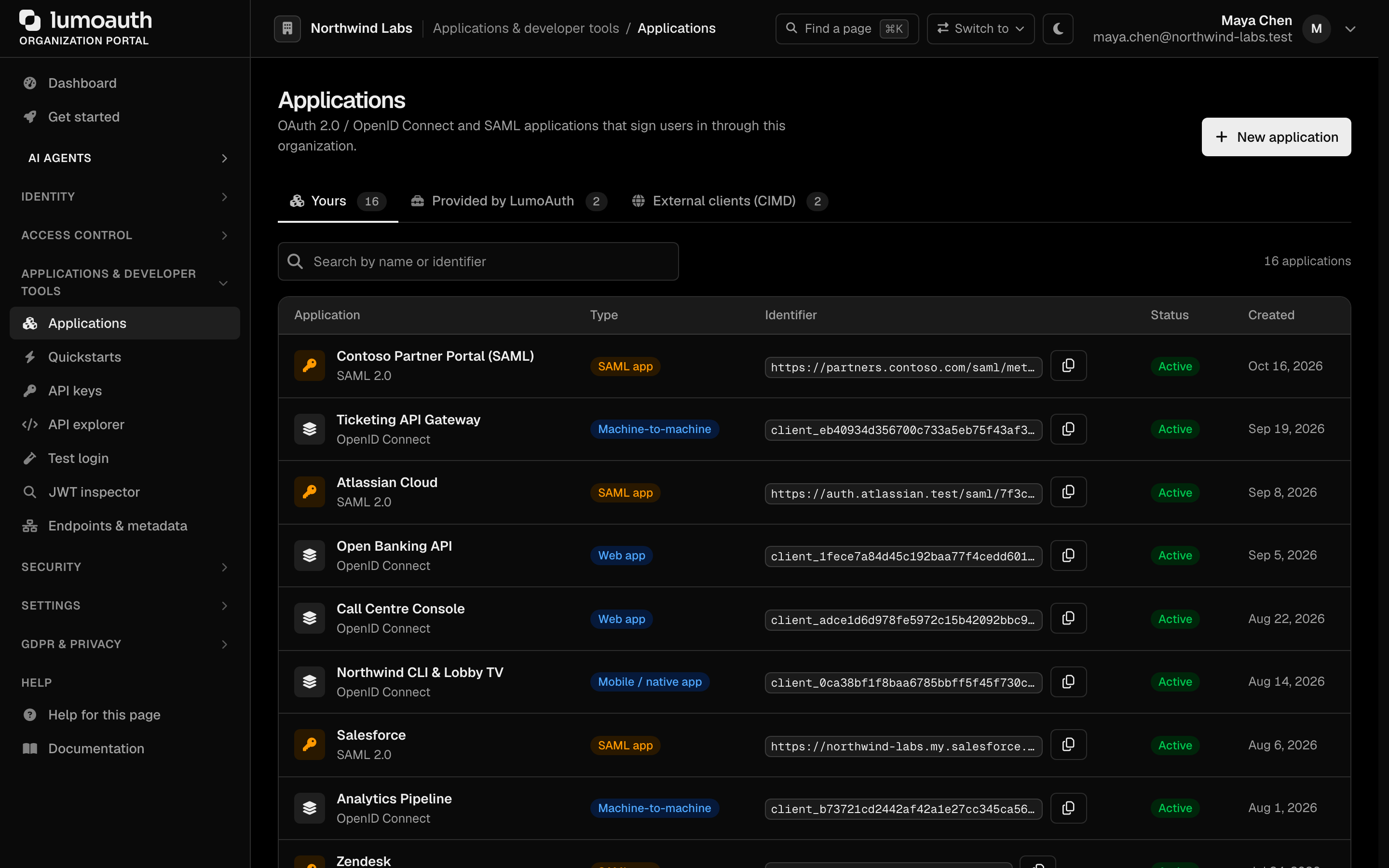Screen dimensions: 1389x868
Task: Copy the Open Banking API client ID
Action: 1068,555
